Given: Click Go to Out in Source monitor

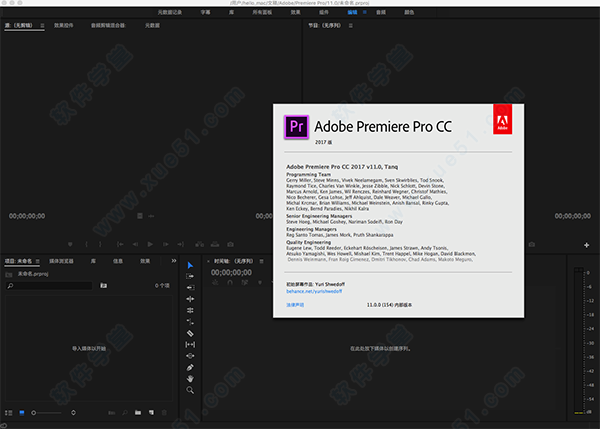Looking at the screenshot, I should coord(181,244).
